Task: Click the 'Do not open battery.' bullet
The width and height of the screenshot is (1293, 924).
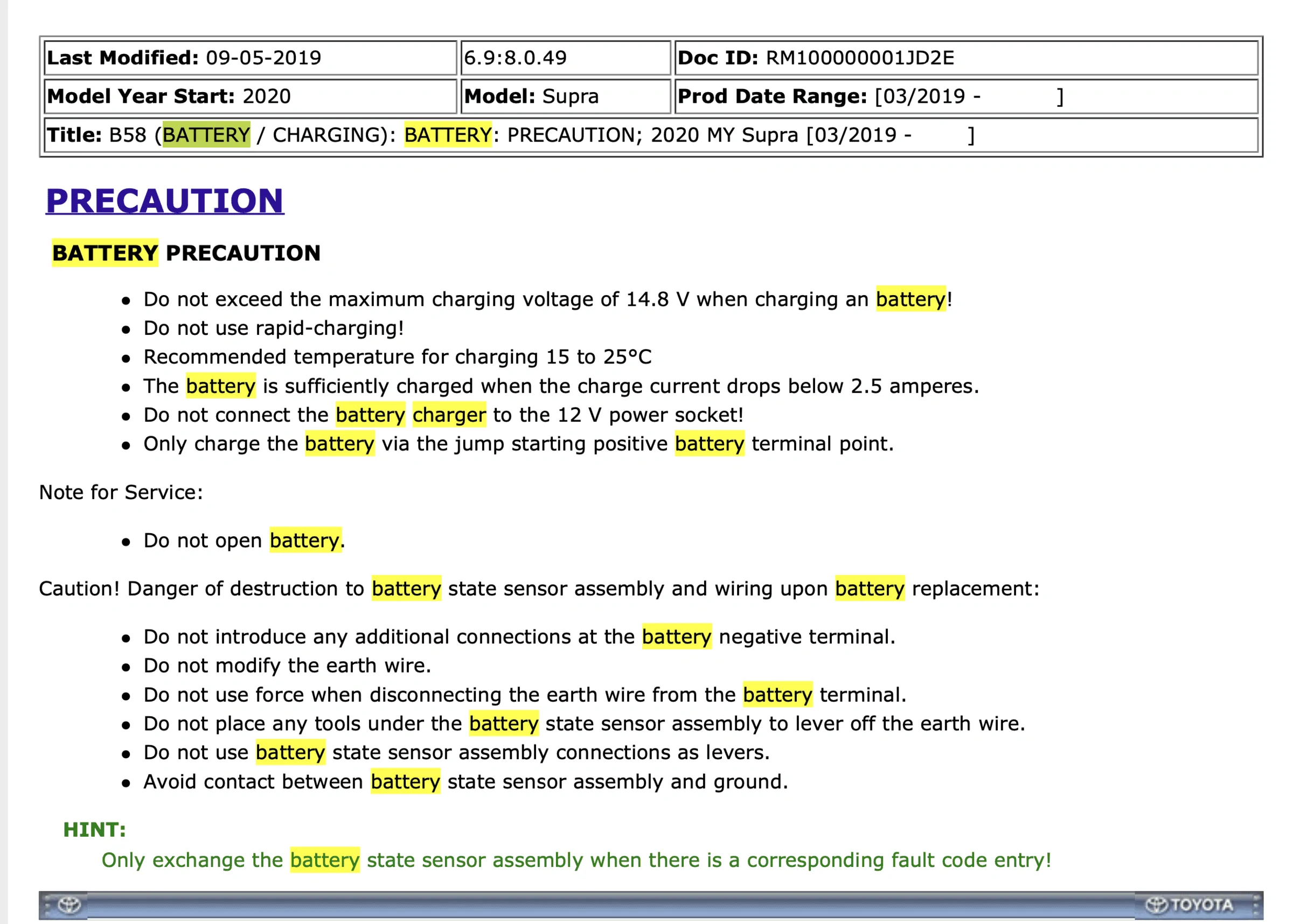Action: coord(244,541)
